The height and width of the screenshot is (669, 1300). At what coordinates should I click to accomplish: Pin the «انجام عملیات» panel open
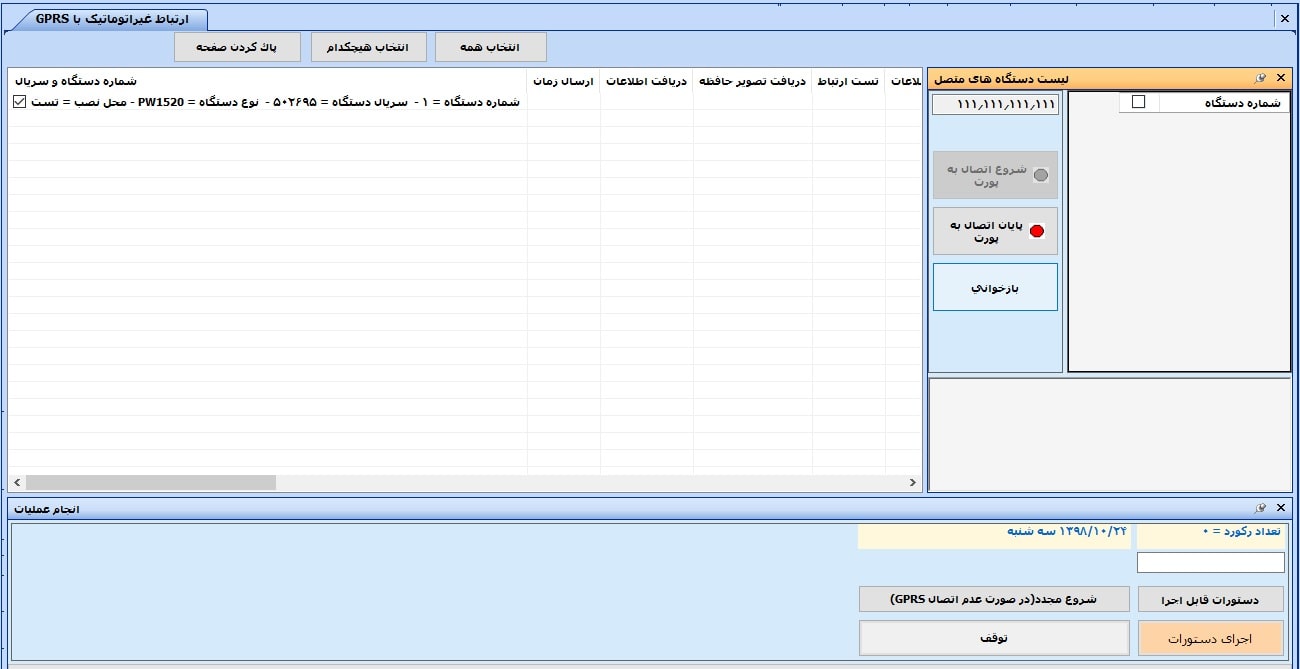(1259, 508)
